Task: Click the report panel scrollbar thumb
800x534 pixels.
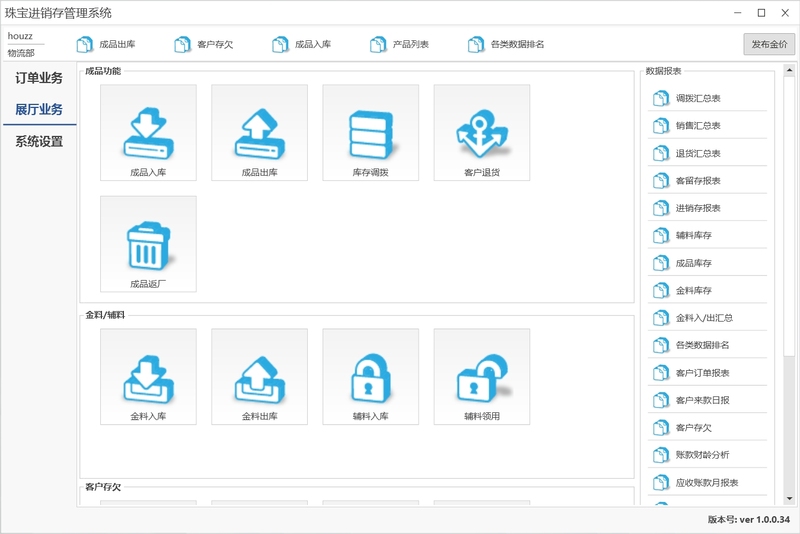Action: [789, 216]
